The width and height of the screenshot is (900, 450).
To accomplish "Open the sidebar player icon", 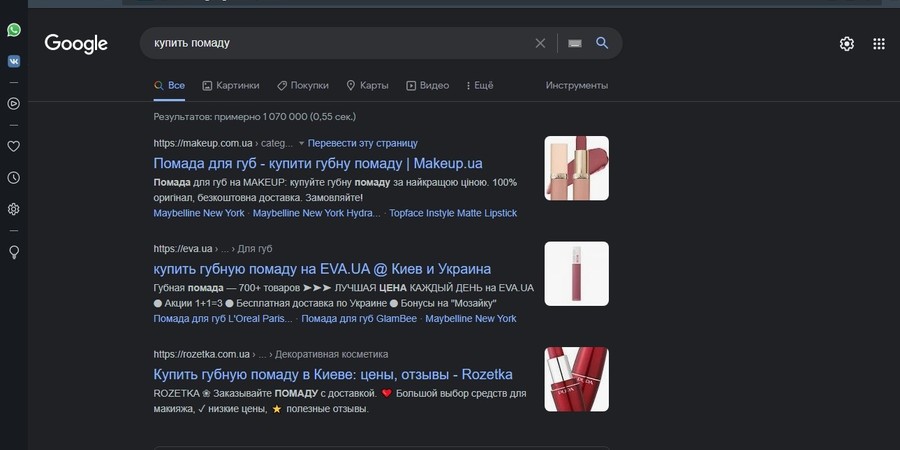I will (14, 103).
